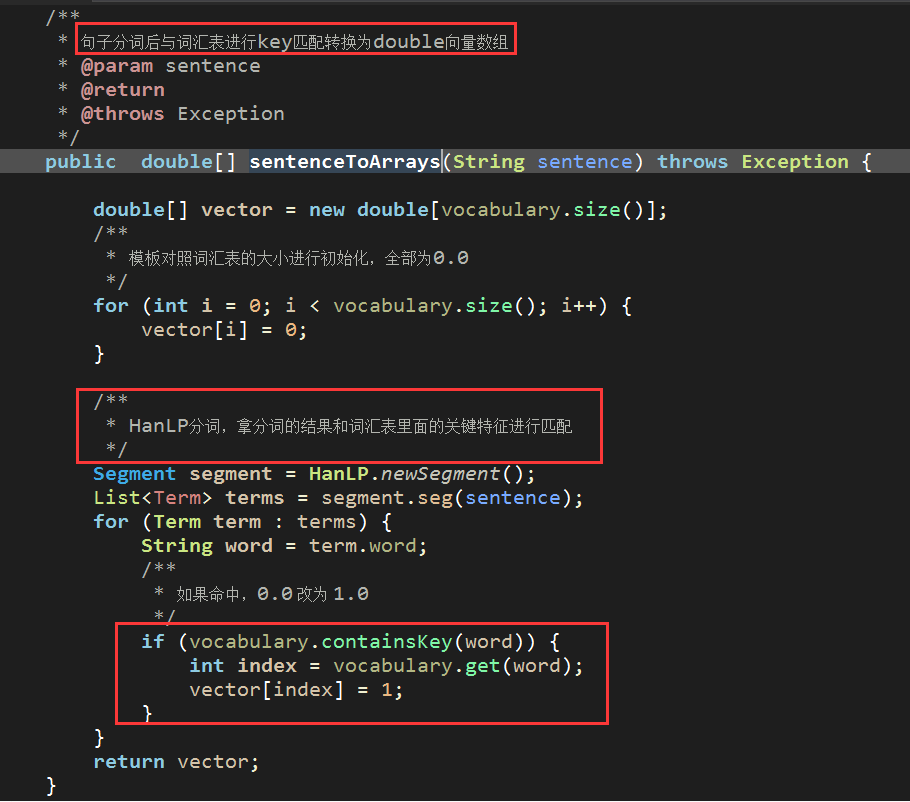This screenshot has width=910, height=802.
Task: Click the Exception type after throws
Action: pos(795,162)
